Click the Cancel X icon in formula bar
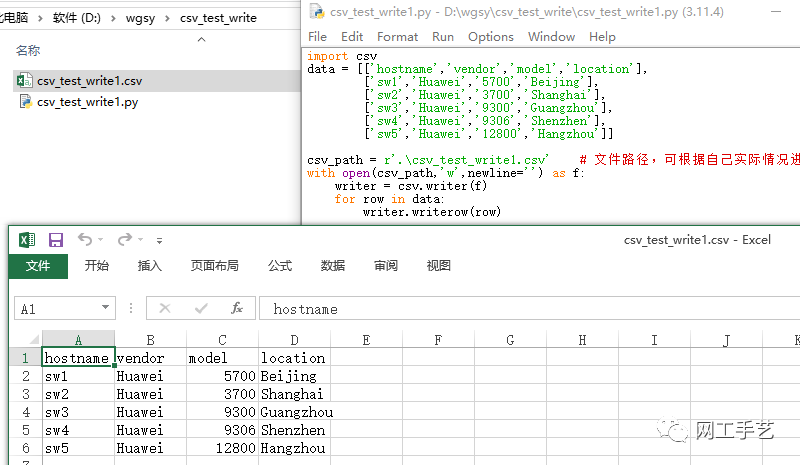Viewport: 800px width, 465px height. pos(165,308)
